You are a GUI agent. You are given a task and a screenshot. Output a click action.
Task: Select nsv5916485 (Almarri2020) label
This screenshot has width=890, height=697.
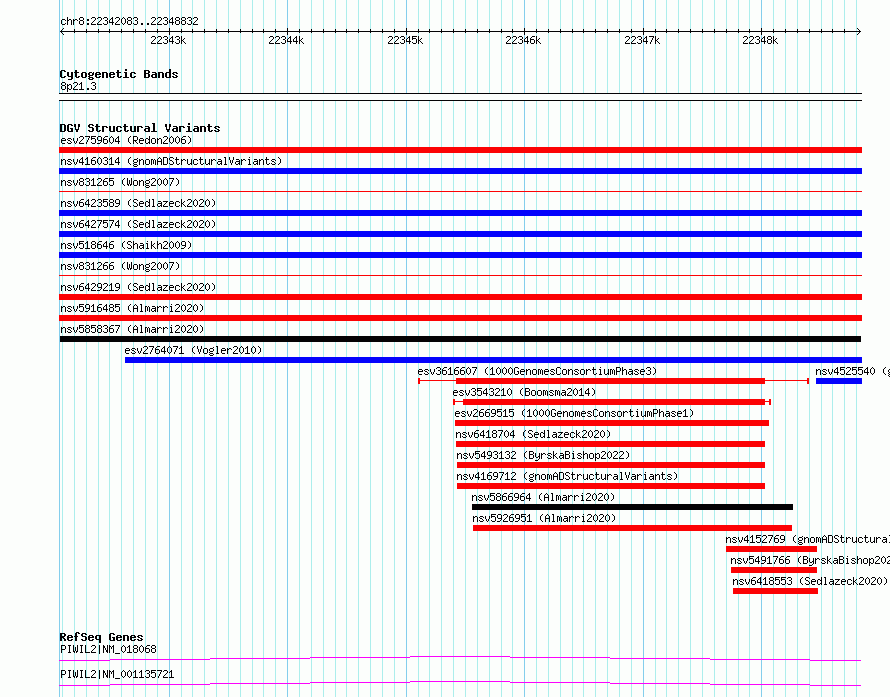point(132,308)
